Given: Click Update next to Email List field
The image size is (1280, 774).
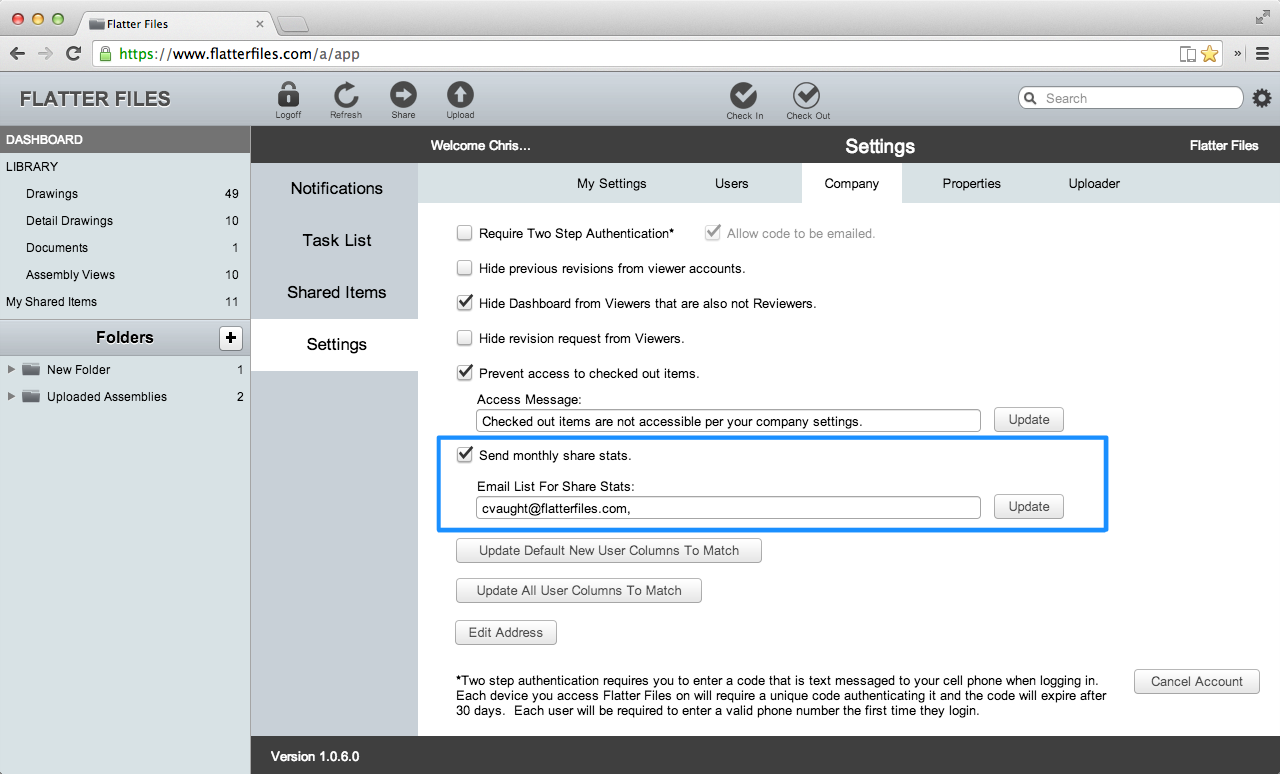Looking at the screenshot, I should pos(1029,507).
